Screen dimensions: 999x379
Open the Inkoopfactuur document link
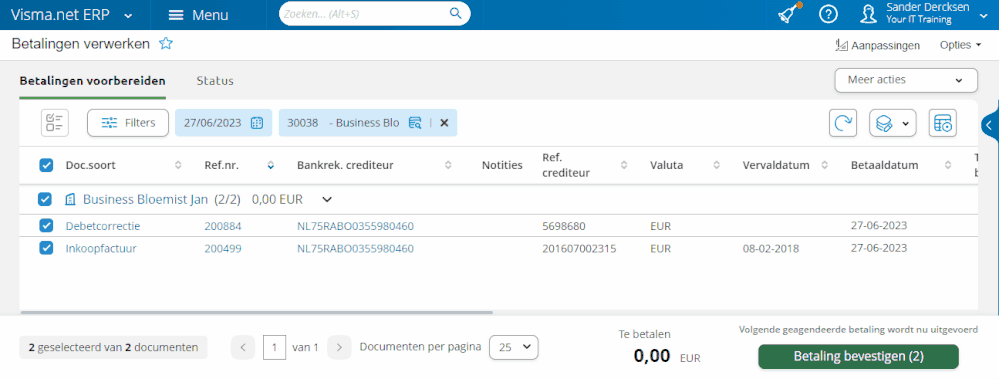(x=101, y=249)
